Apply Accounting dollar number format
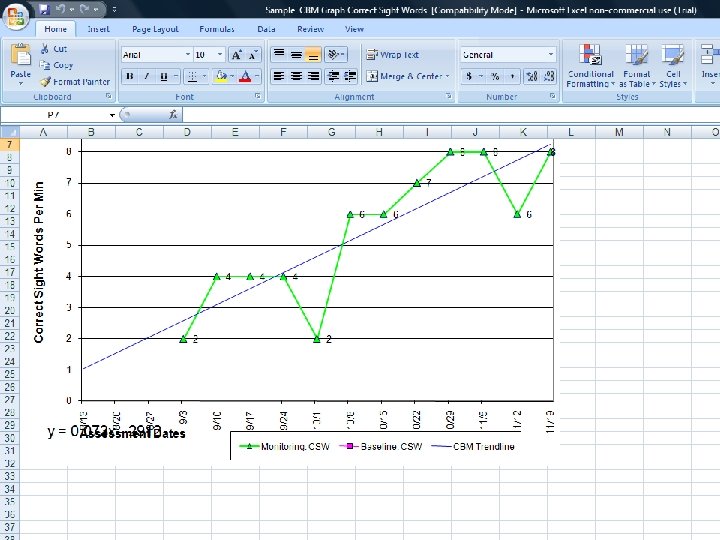This screenshot has height=540, width=720. (469, 76)
